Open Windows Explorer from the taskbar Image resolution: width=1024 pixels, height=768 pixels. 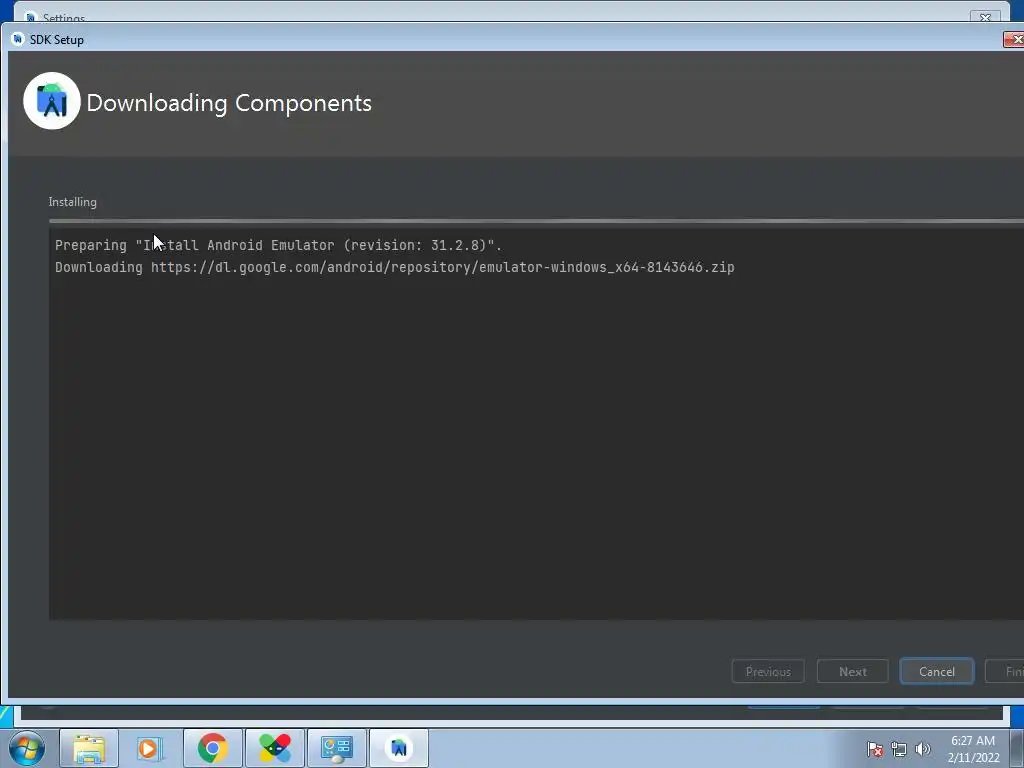coord(89,748)
